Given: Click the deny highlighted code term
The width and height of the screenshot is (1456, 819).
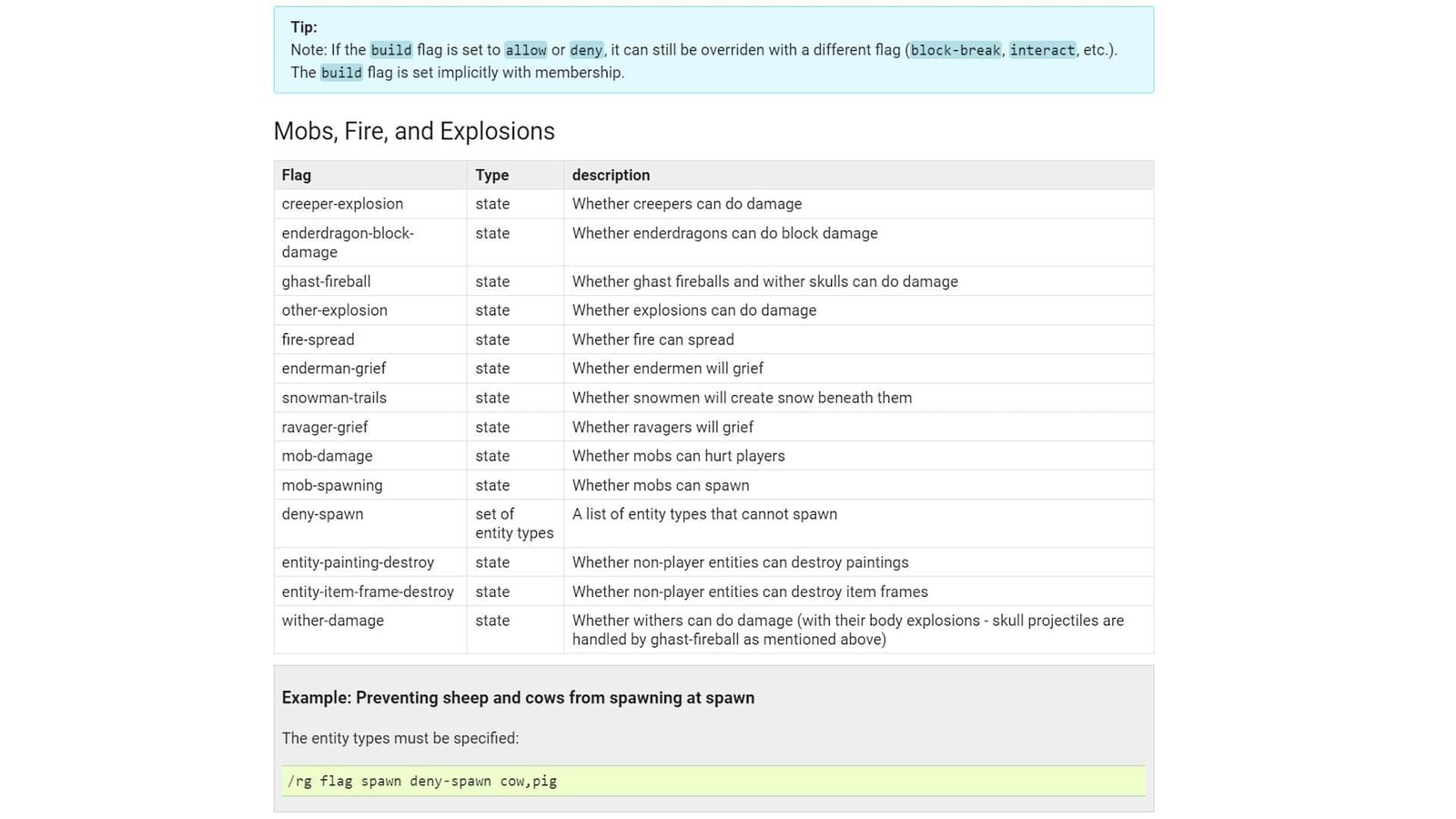Looking at the screenshot, I should [x=587, y=50].
